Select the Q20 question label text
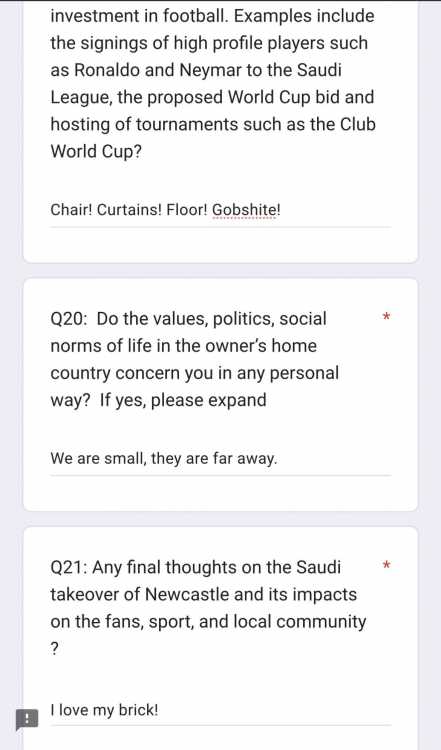 pos(194,360)
